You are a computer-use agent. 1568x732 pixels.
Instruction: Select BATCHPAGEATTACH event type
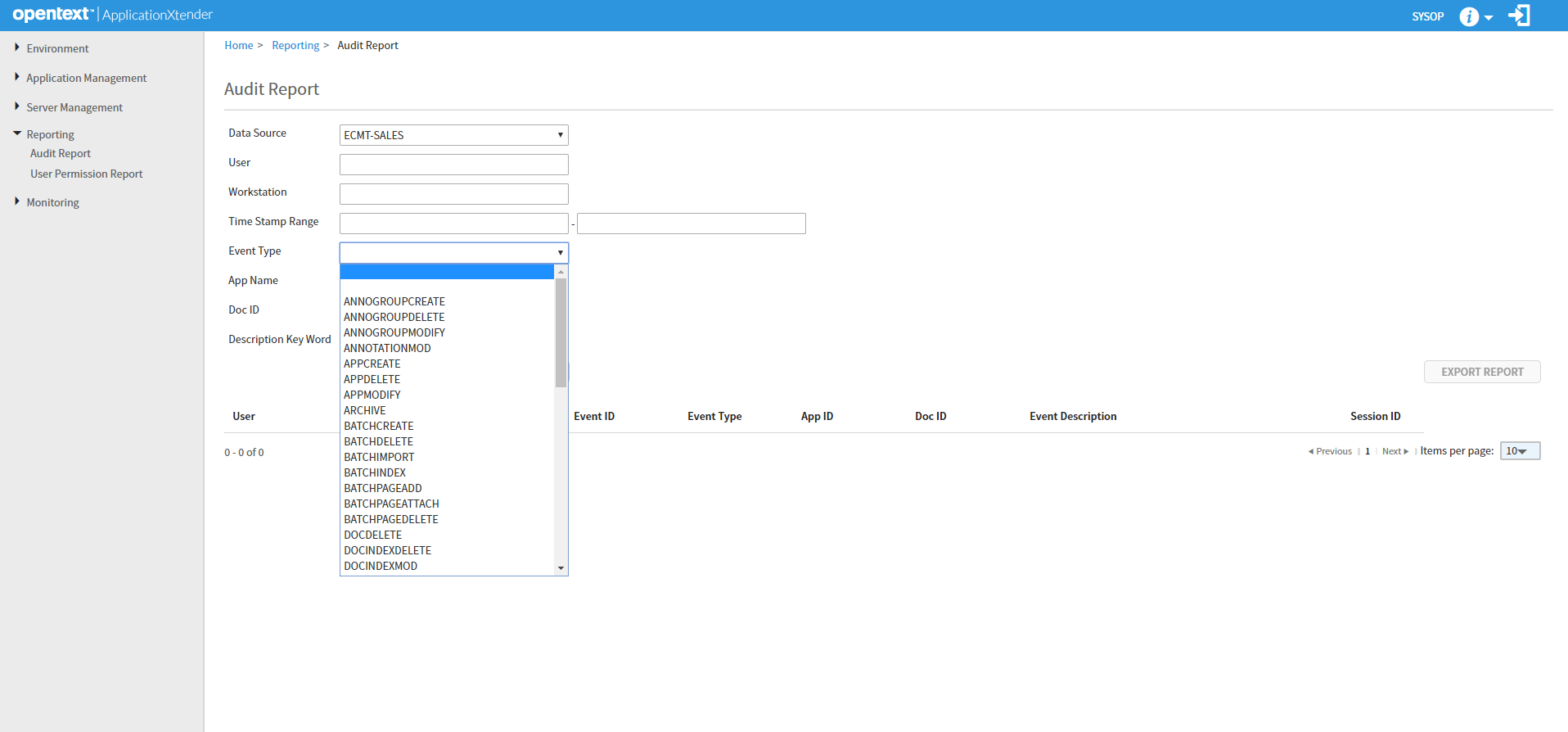[391, 504]
